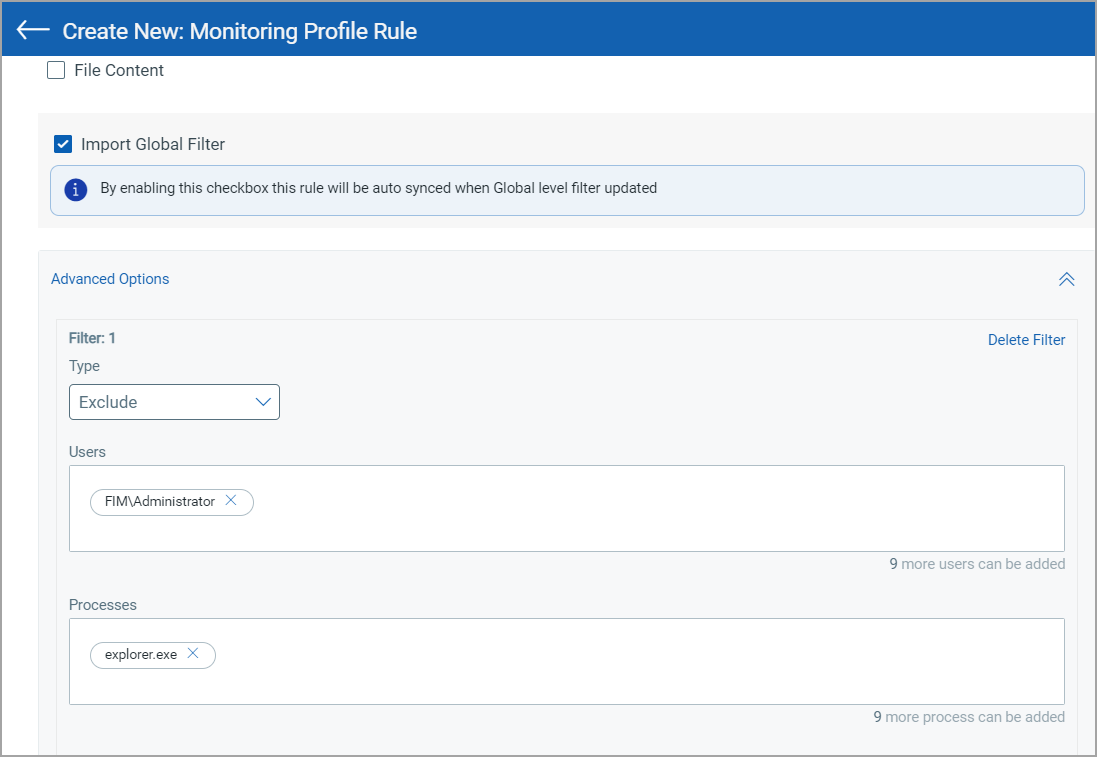Viewport: 1097px width, 757px height.
Task: Click the 'Create New: Monitoring Profile Rule' title
Action: (240, 31)
